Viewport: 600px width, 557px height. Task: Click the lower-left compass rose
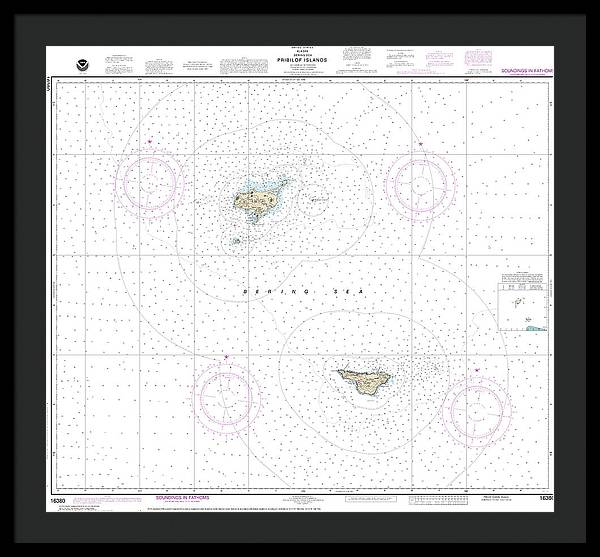226,392
